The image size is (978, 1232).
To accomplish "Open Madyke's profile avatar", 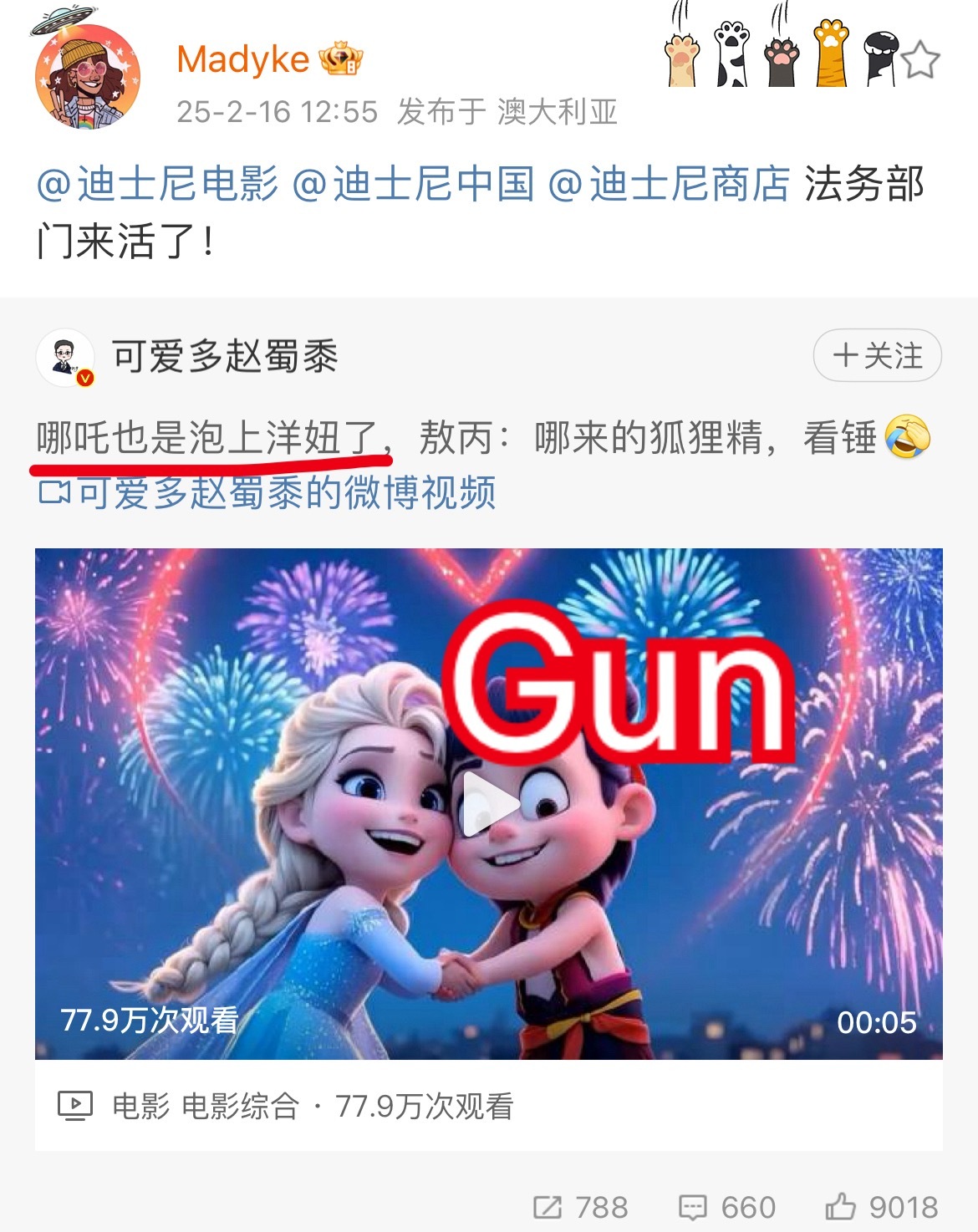I will pos(87,77).
